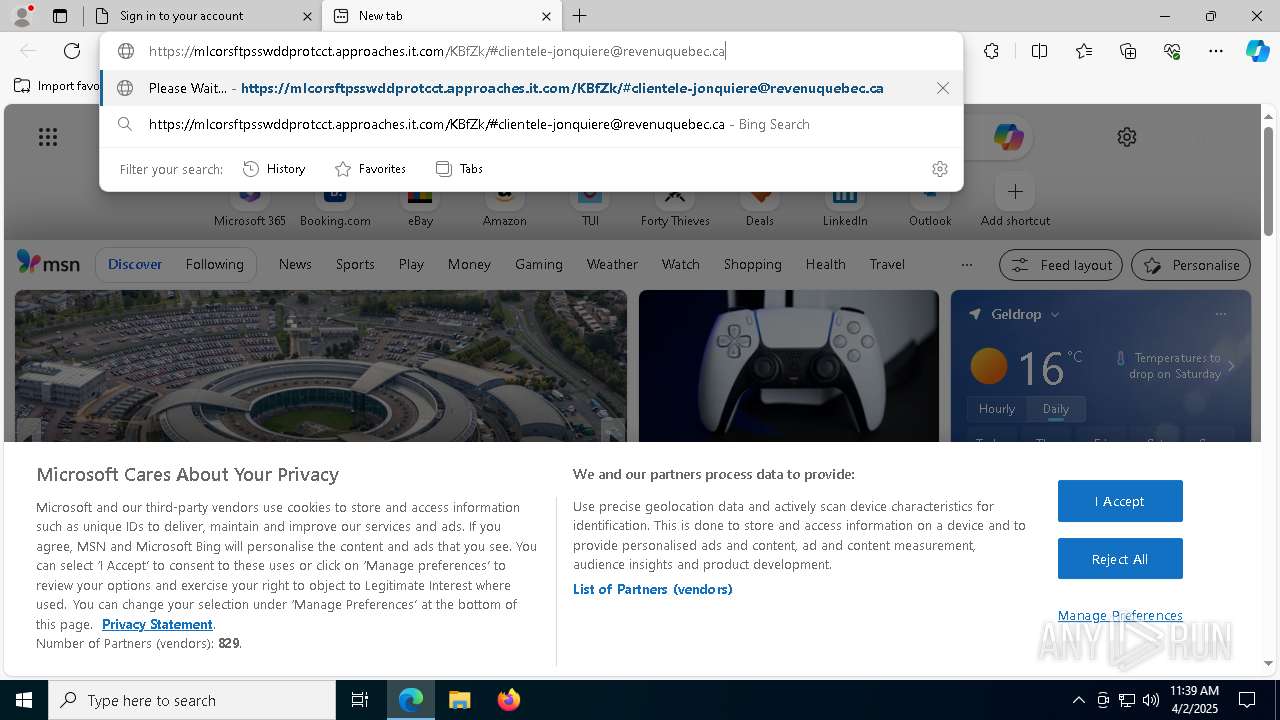This screenshot has height=720, width=1280.
Task: Click the Windows taskbar search box
Action: 192,700
